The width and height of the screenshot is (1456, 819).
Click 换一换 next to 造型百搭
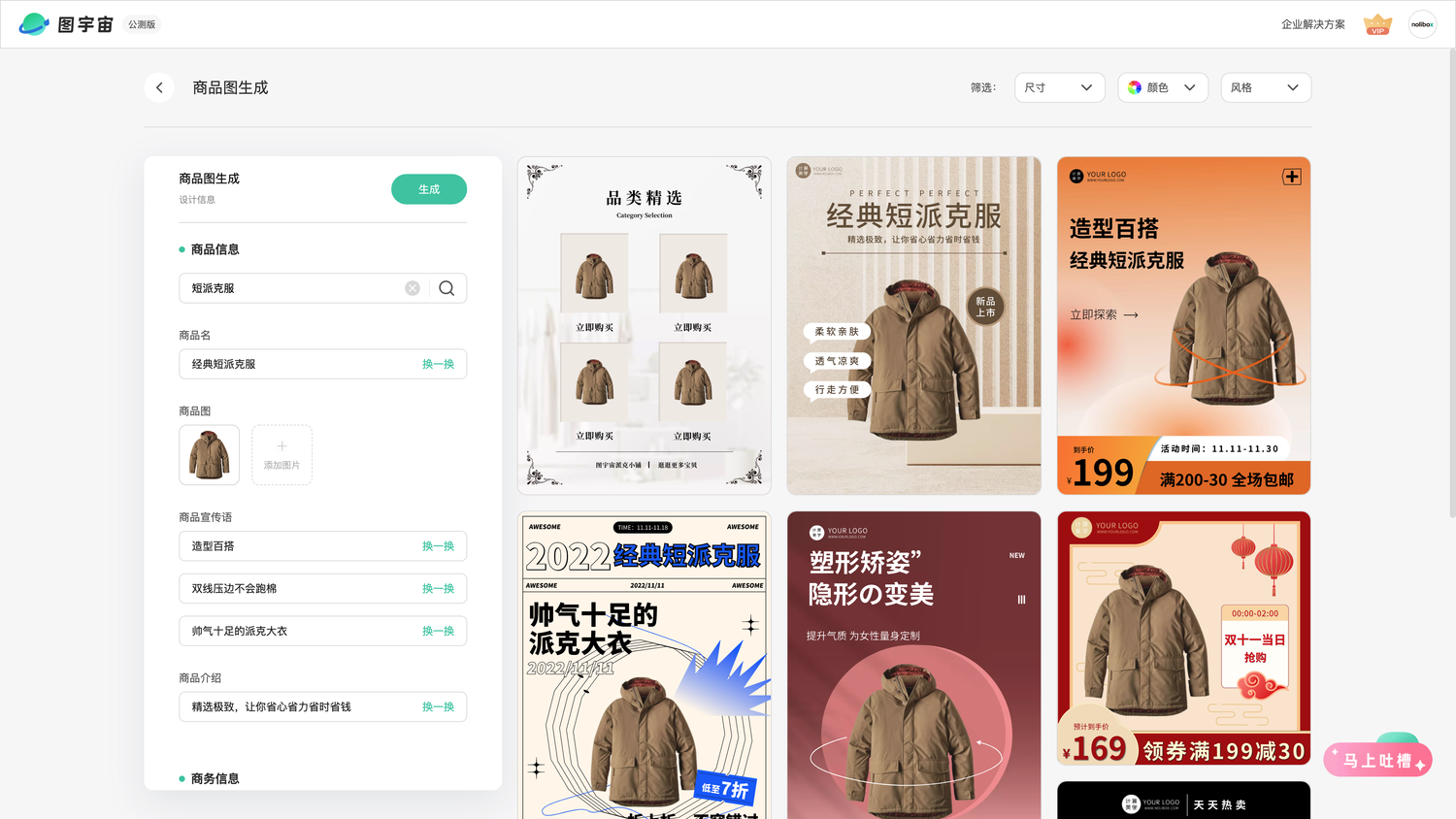coord(438,546)
